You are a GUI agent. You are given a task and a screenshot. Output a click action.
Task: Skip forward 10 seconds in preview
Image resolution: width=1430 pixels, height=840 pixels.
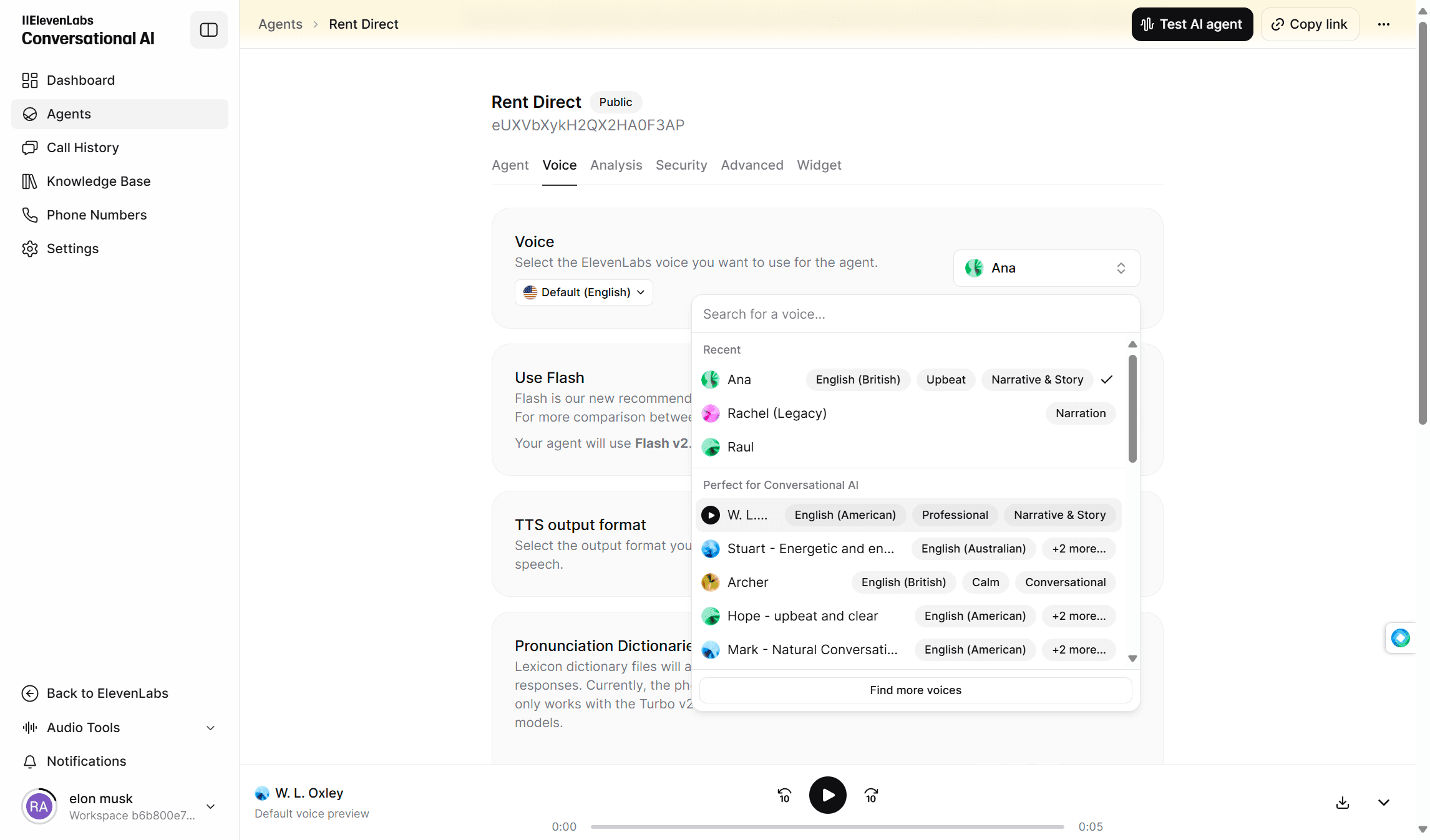[x=871, y=795]
